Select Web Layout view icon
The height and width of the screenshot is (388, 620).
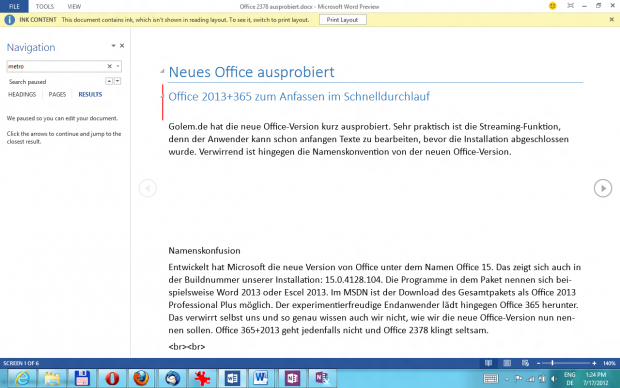525,363
